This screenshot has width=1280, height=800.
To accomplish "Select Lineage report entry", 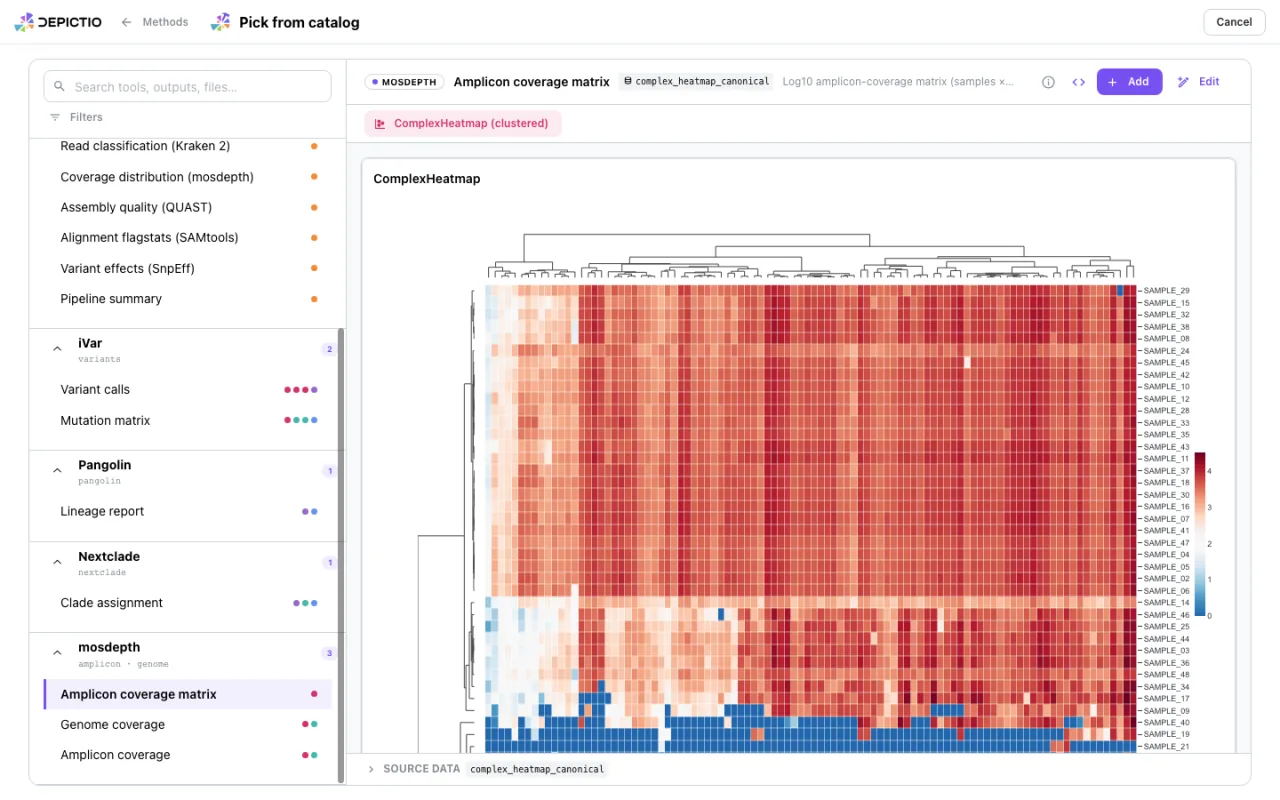I will (188, 511).
